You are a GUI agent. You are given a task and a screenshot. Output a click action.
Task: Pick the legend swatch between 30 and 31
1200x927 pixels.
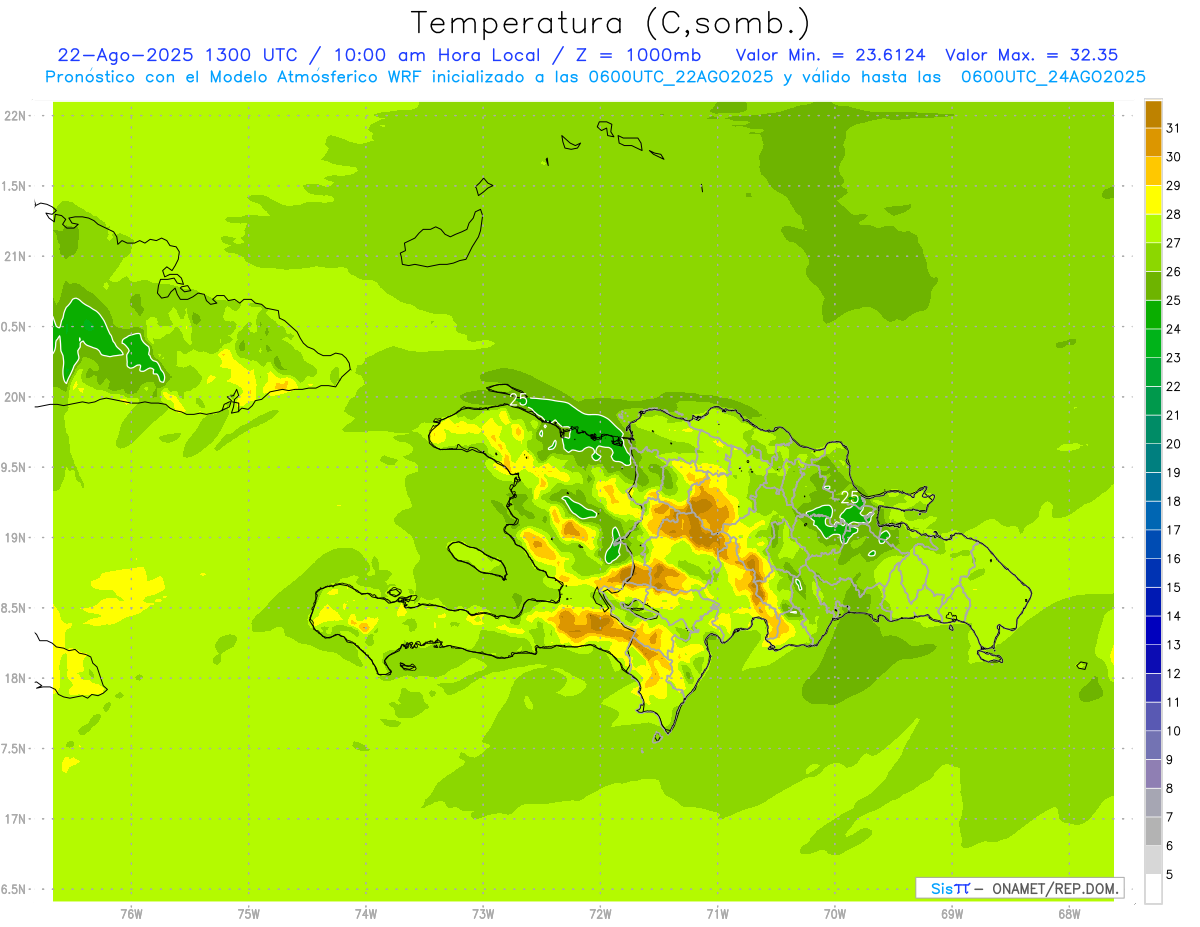pos(1153,142)
